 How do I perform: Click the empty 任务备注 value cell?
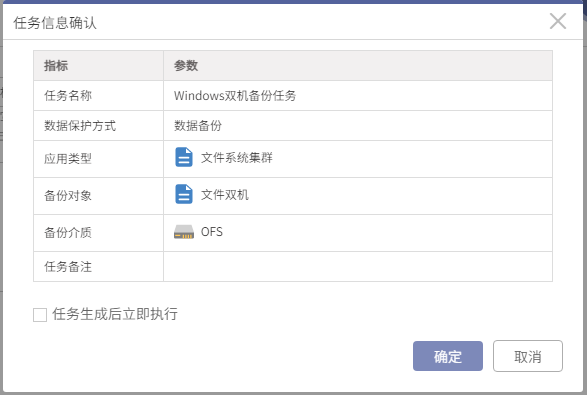point(358,267)
